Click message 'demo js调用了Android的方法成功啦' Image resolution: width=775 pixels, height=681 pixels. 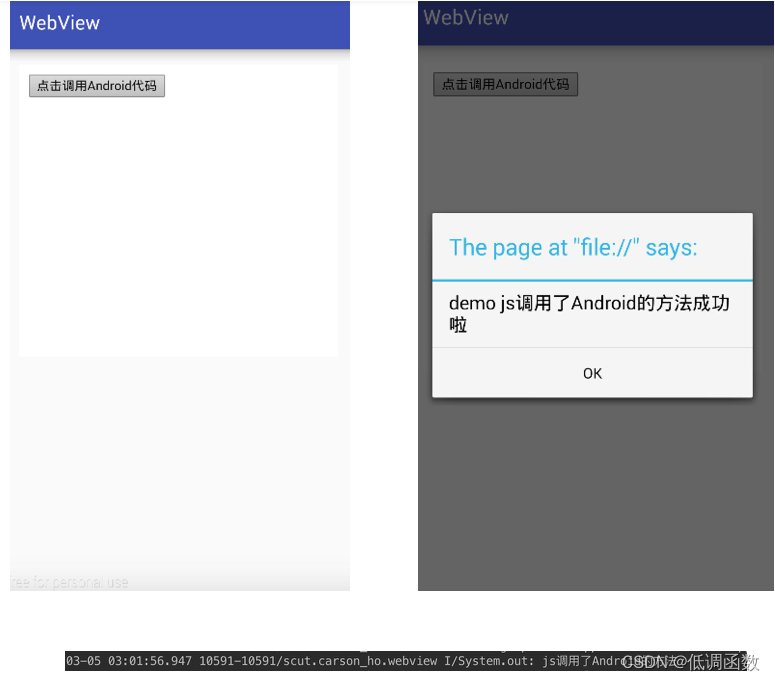589,313
